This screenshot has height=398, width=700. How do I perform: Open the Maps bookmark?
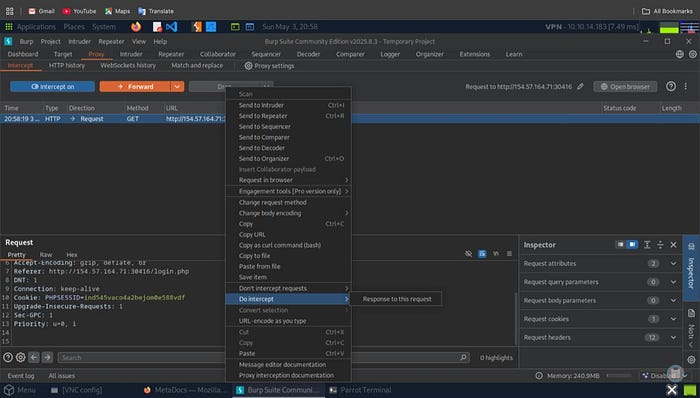pyautogui.click(x=117, y=11)
